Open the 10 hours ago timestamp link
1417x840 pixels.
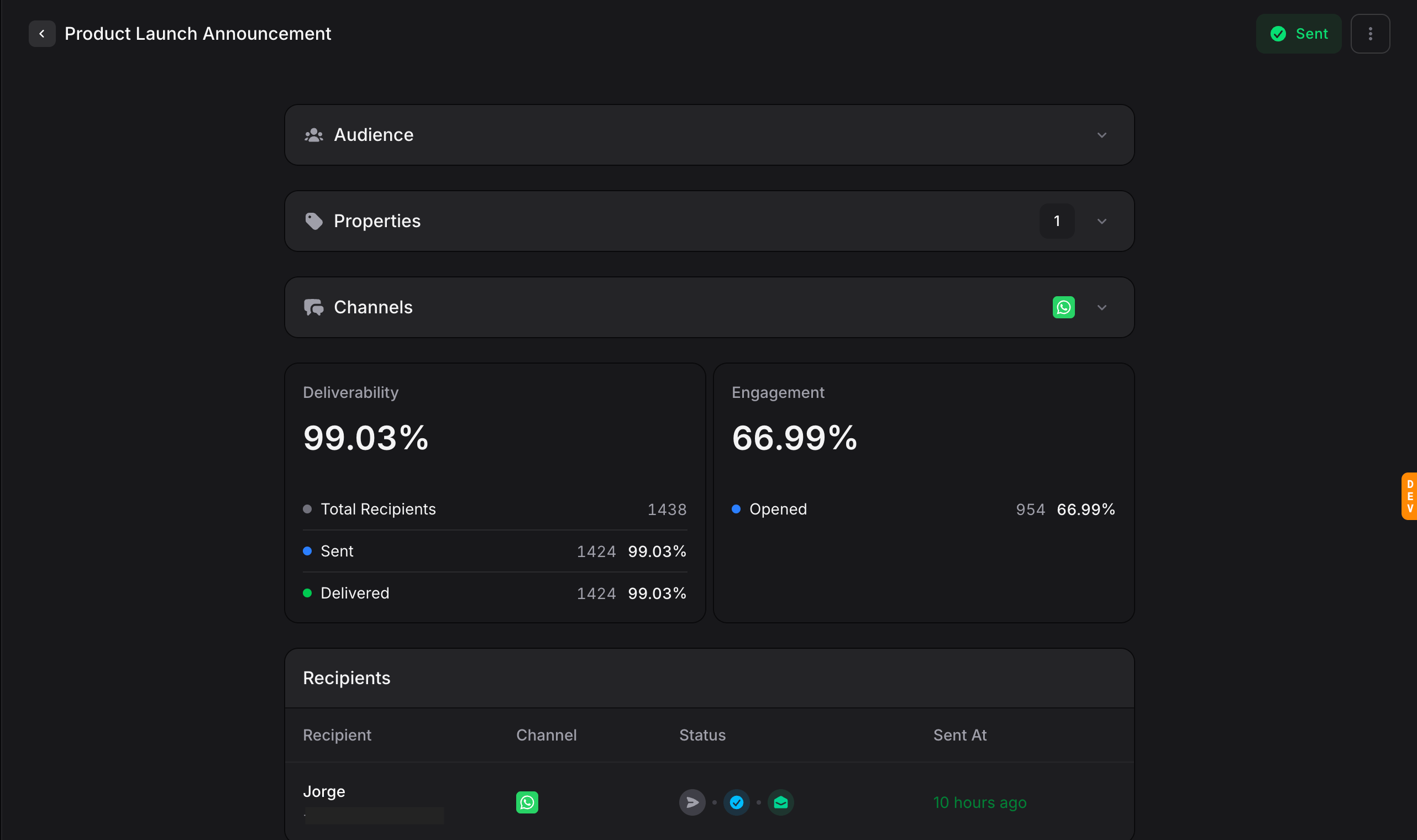979,802
